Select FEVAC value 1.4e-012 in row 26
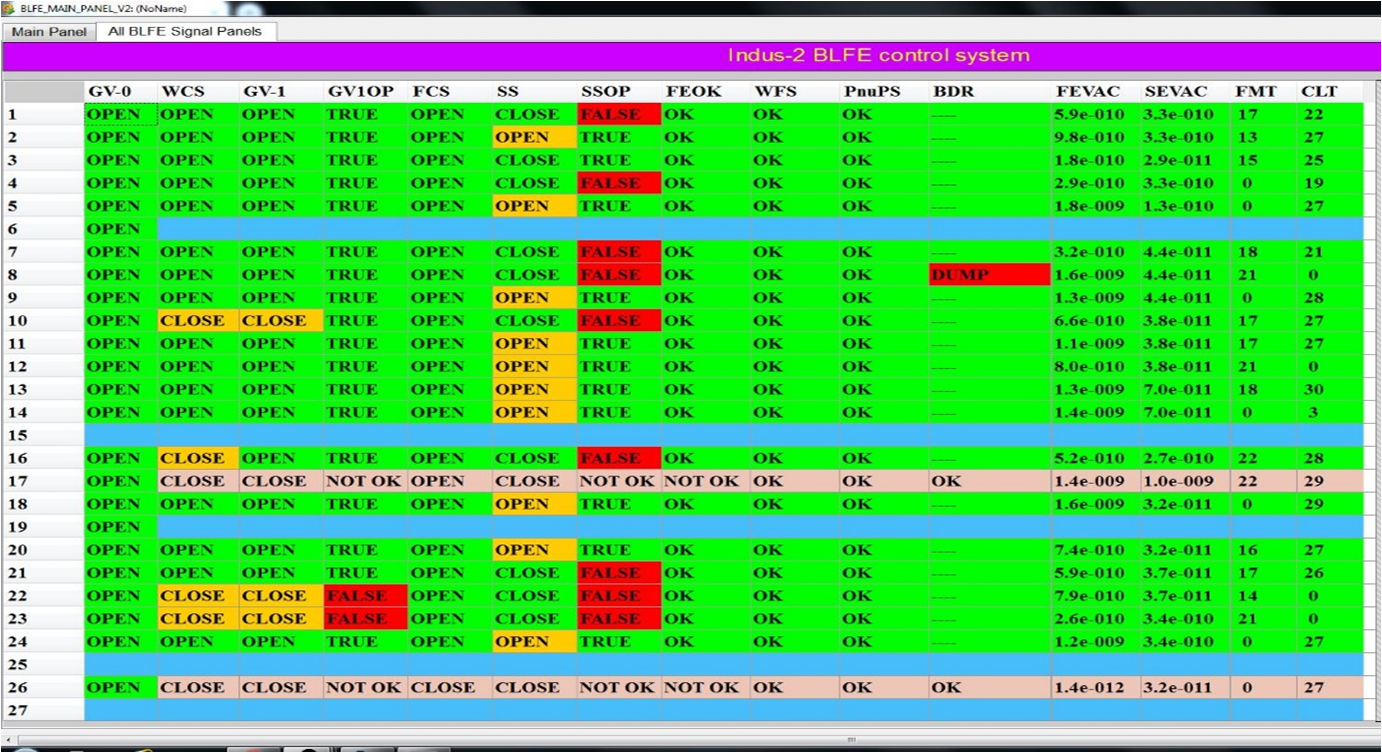The height and width of the screenshot is (753, 1382). [1096, 688]
